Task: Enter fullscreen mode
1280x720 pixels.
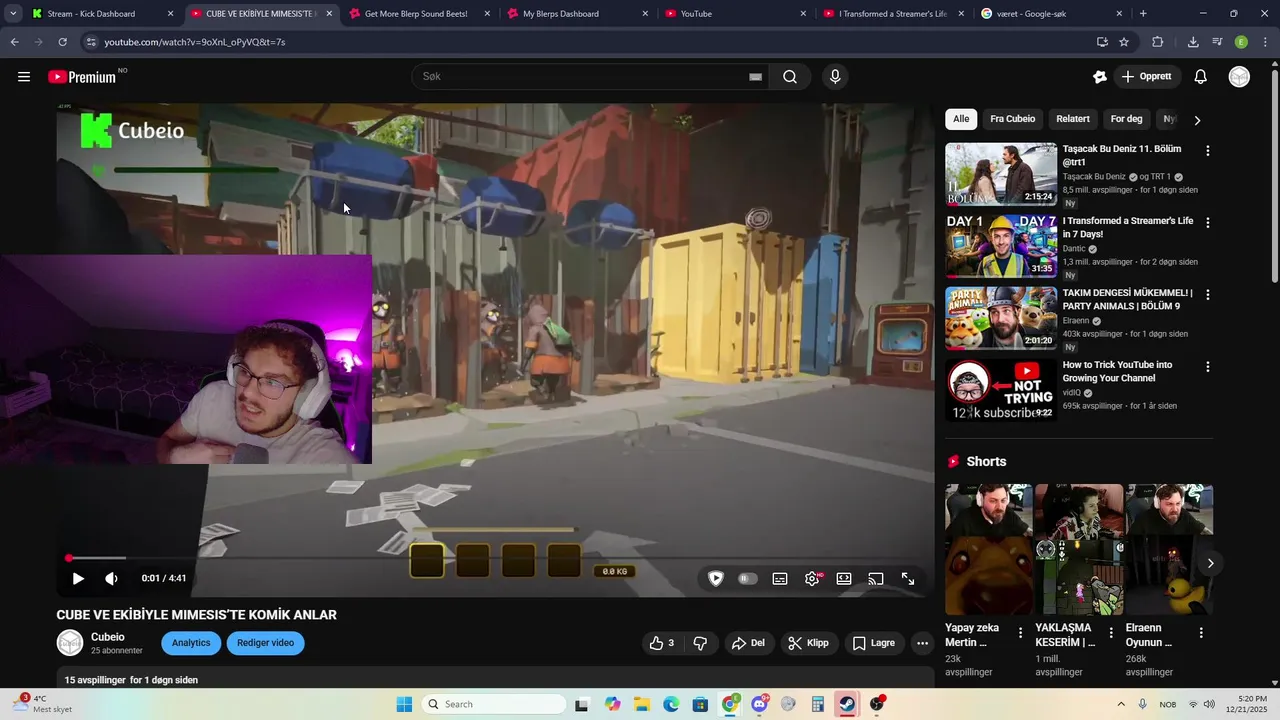Action: [908, 578]
